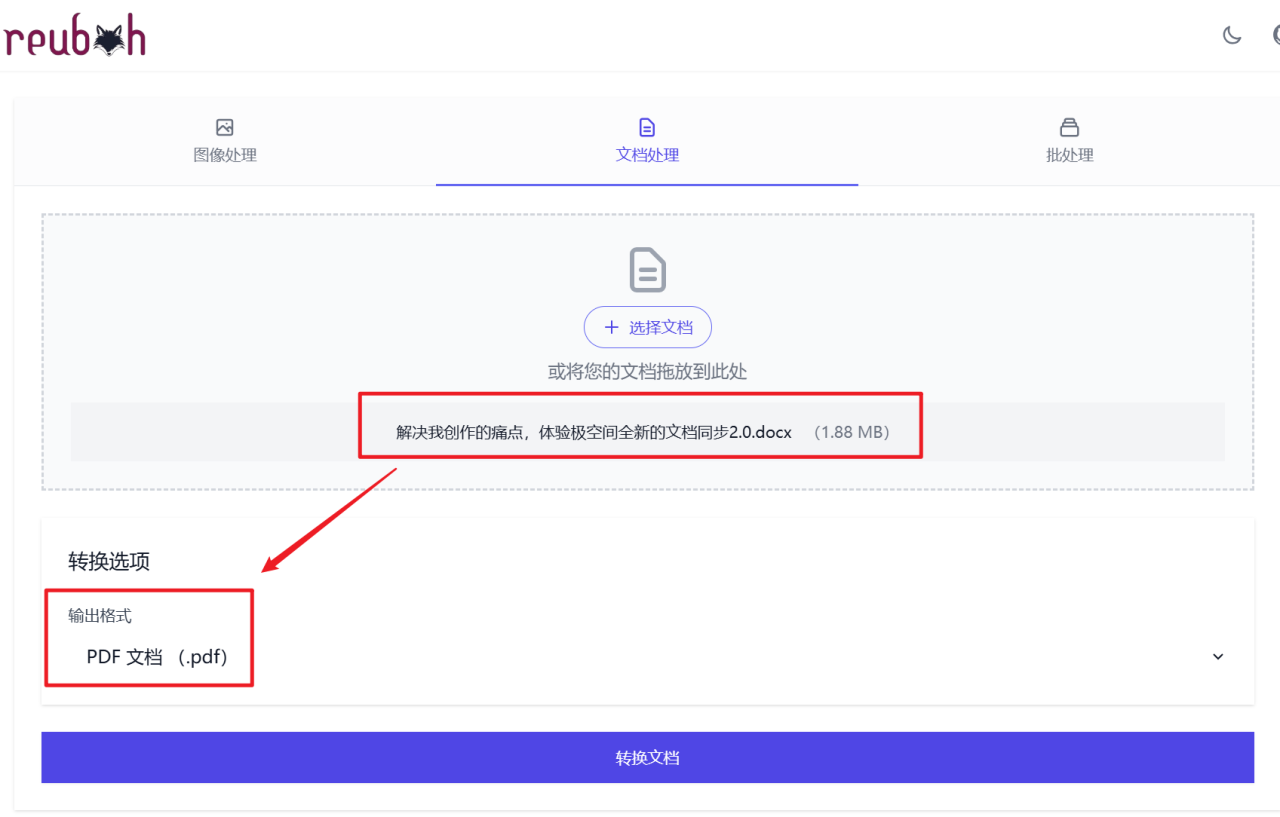This screenshot has height=817, width=1280.
Task: Click the 选择文档 upload button
Action: [647, 326]
